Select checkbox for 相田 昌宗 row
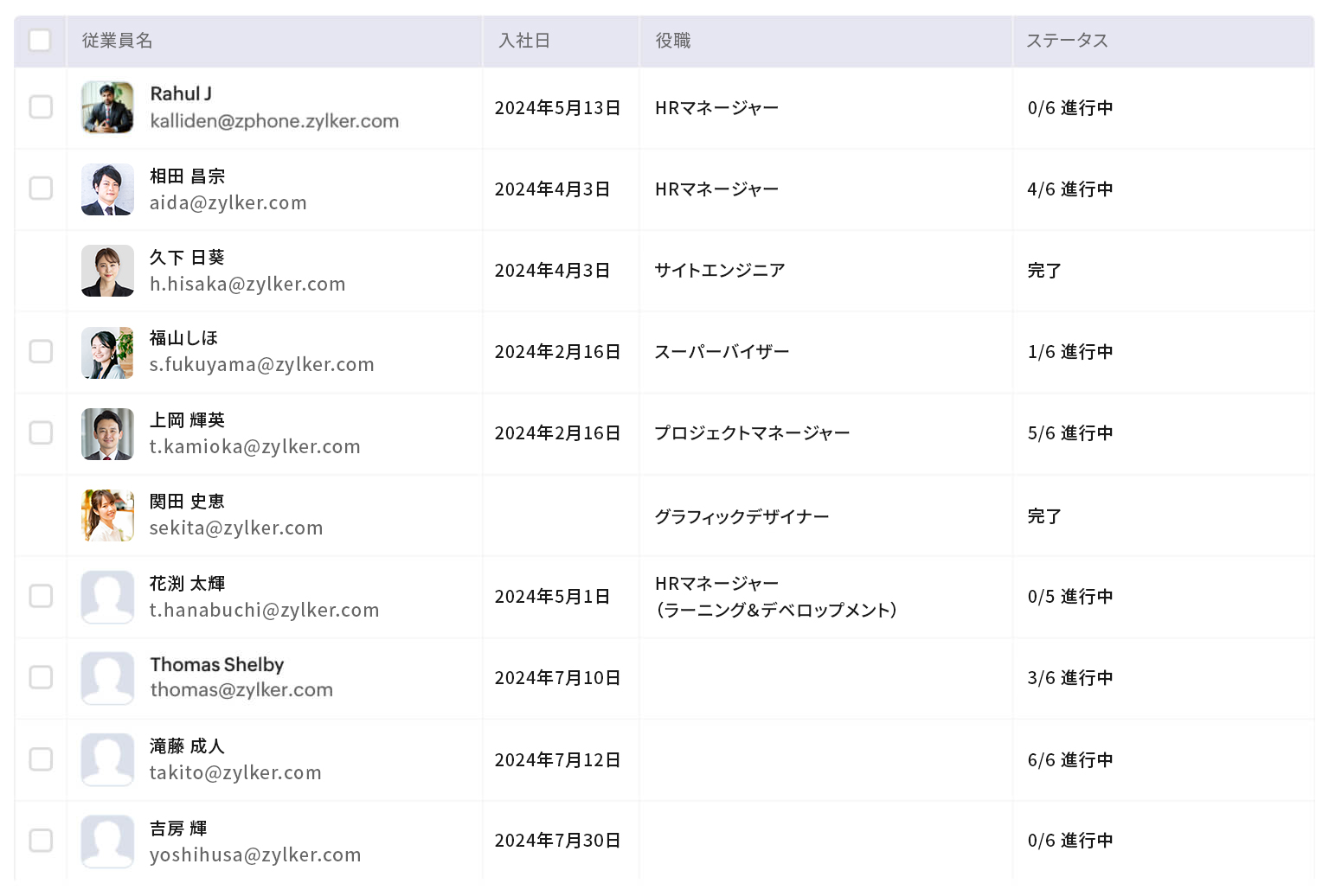The width and height of the screenshot is (1329, 896). click(x=41, y=189)
